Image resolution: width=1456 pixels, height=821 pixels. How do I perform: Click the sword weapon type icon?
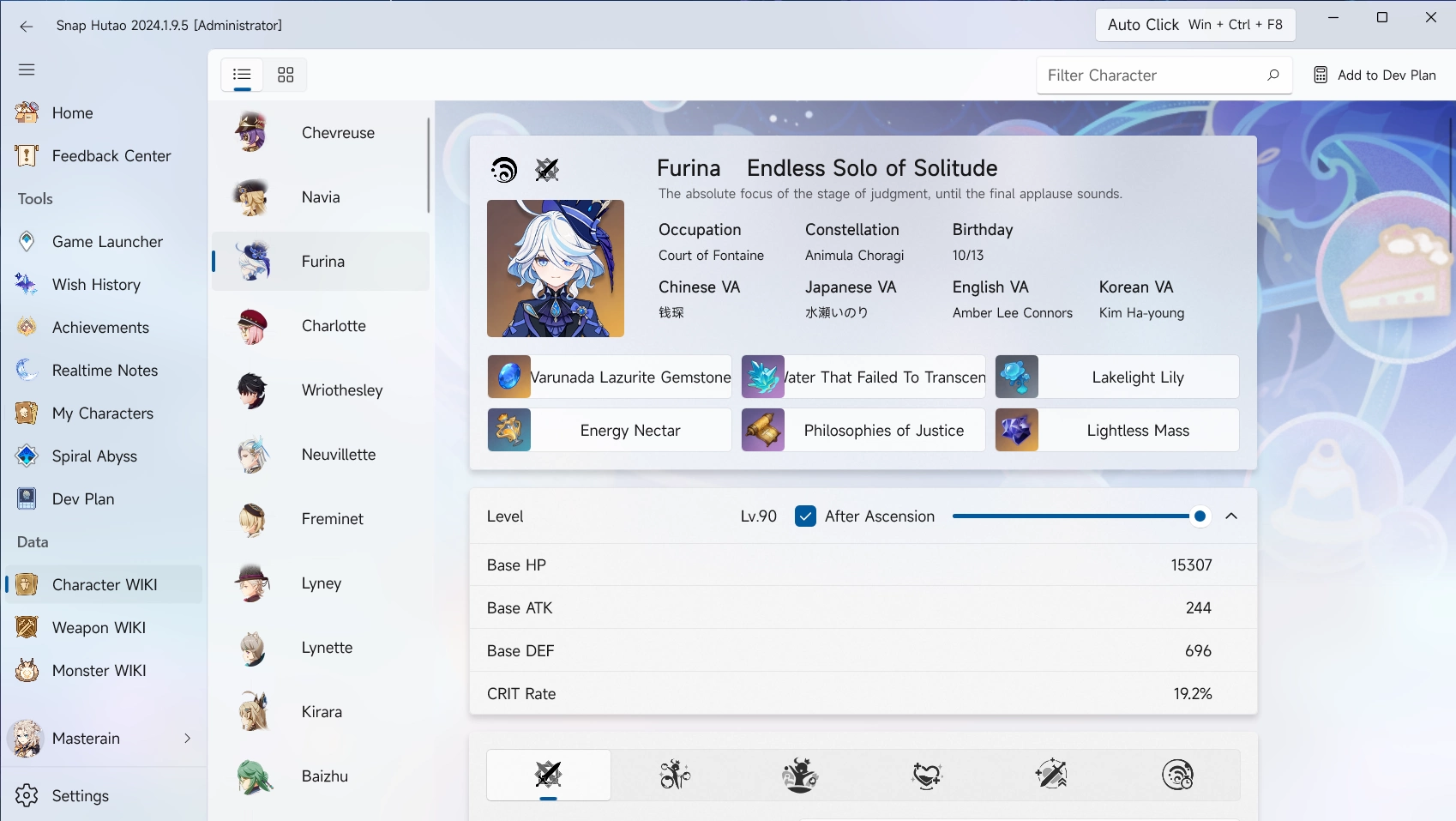(x=547, y=170)
